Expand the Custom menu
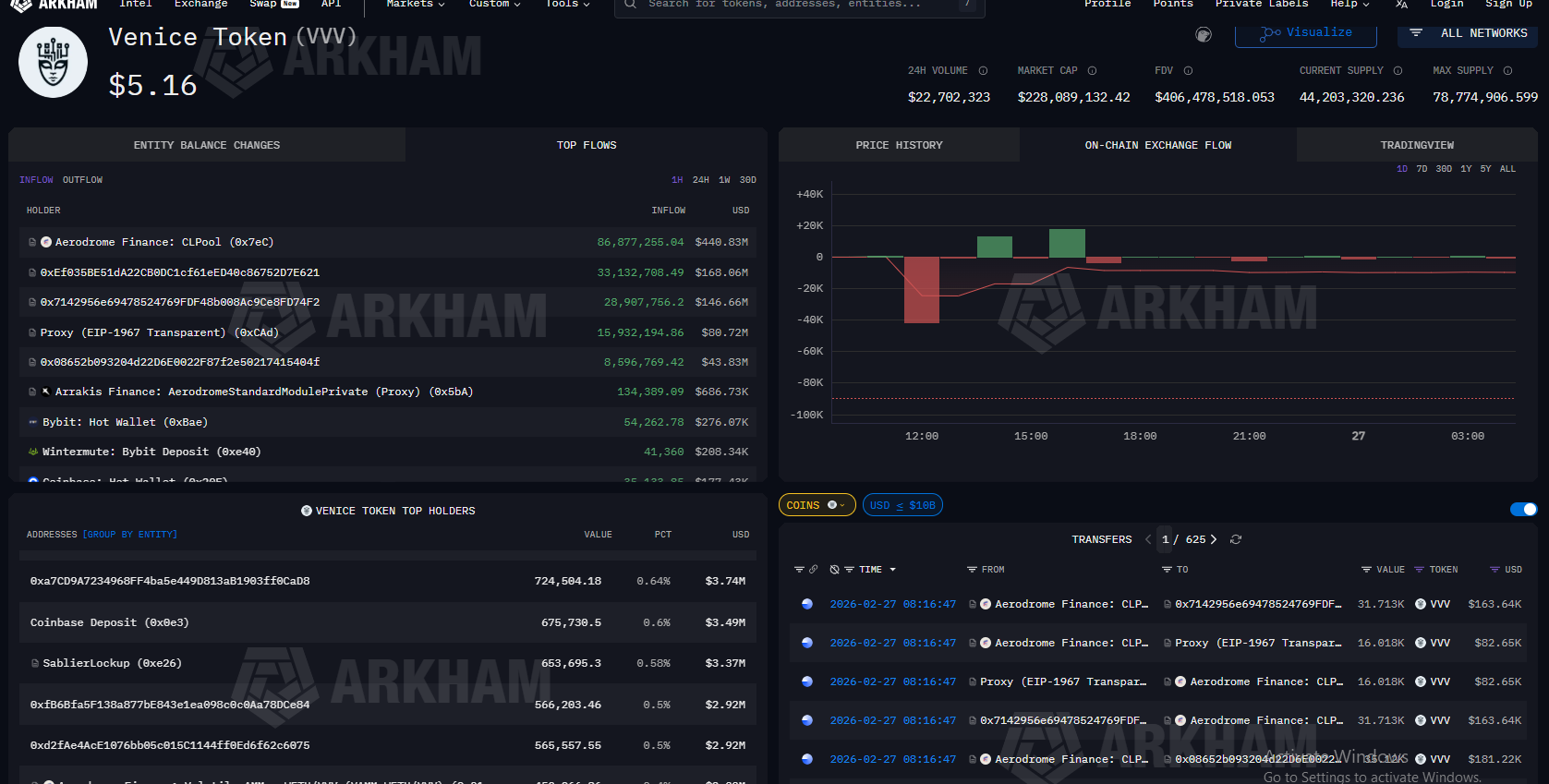 tap(494, 4)
